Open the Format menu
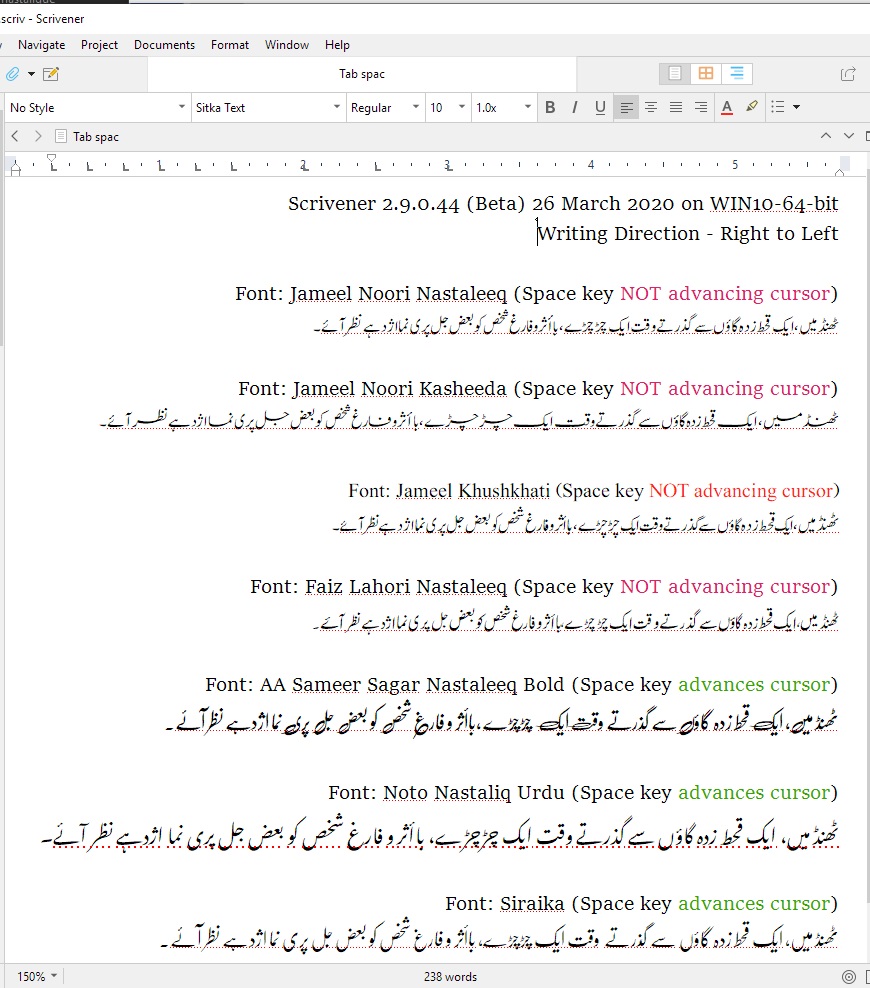870x988 pixels. pos(230,45)
